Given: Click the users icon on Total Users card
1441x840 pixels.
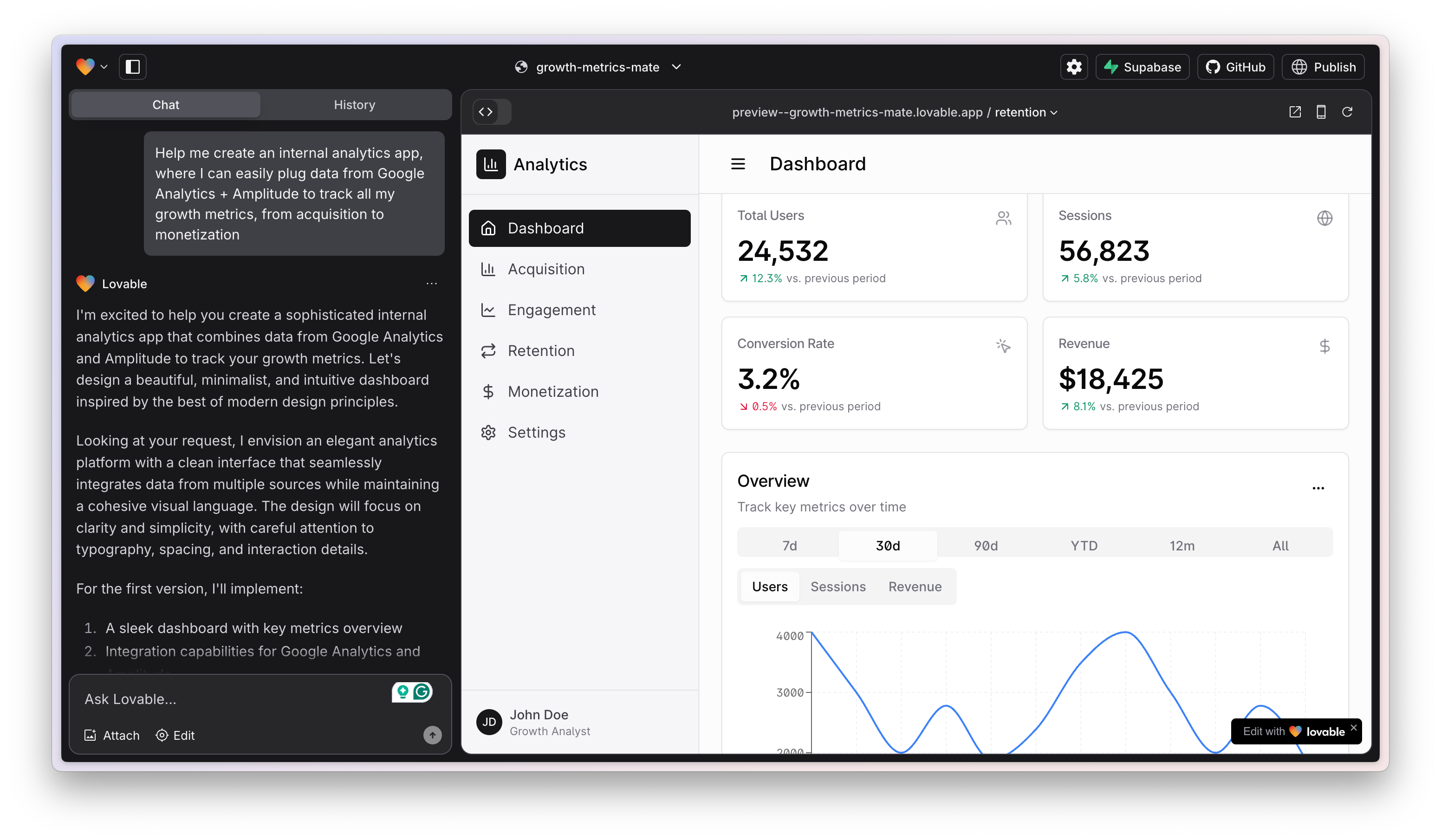Looking at the screenshot, I should tap(1003, 218).
